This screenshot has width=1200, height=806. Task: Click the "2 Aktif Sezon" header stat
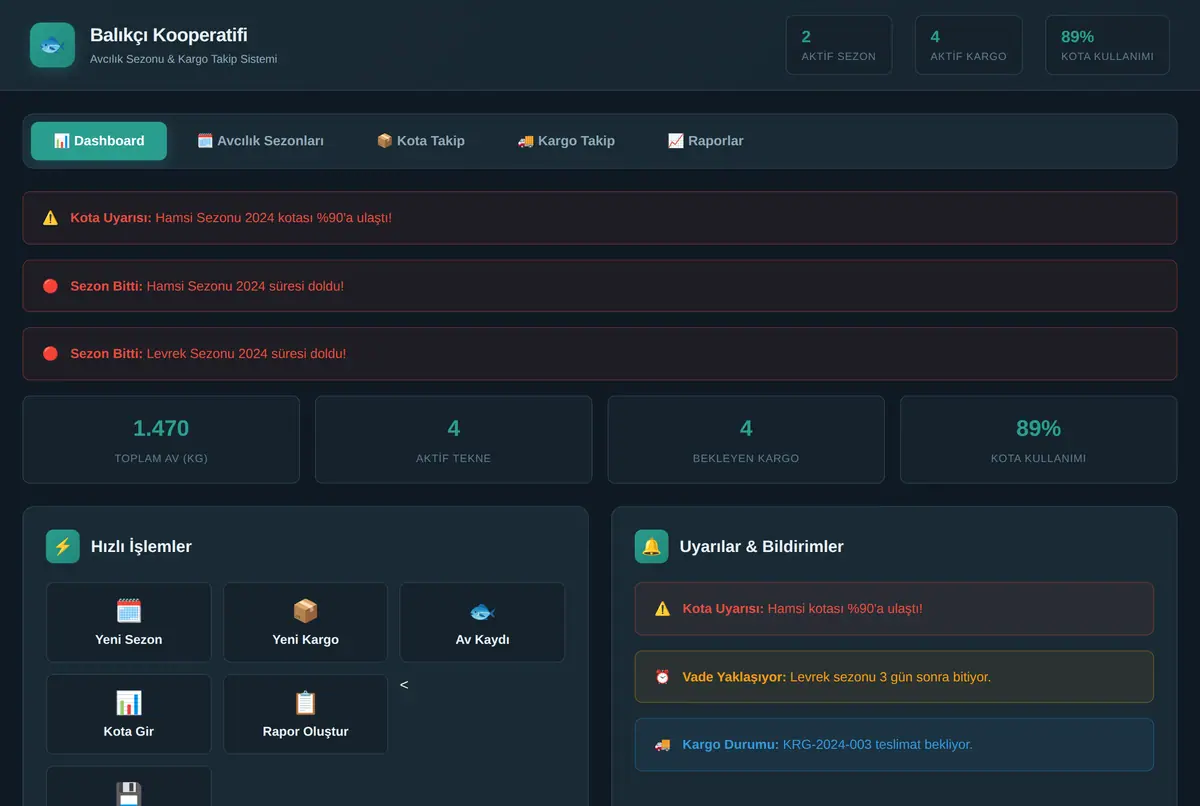[838, 45]
